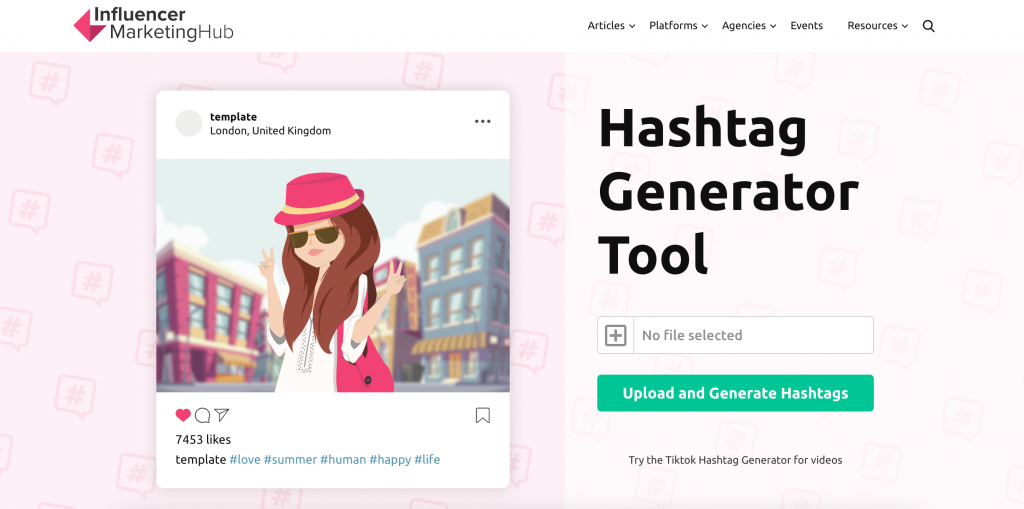Screen dimensions: 1024x509
Task: Click the Influencer Marketing Hub logo
Action: 153,25
